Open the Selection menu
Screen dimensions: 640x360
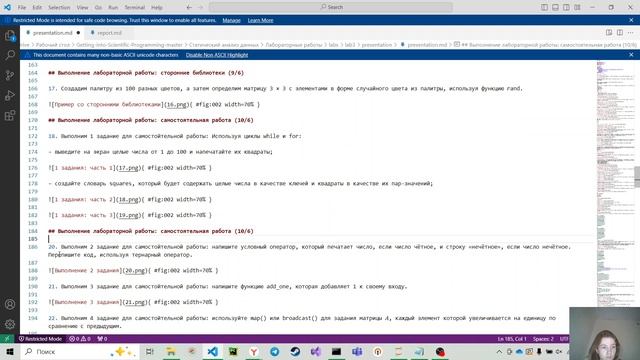pyautogui.click(x=59, y=7)
